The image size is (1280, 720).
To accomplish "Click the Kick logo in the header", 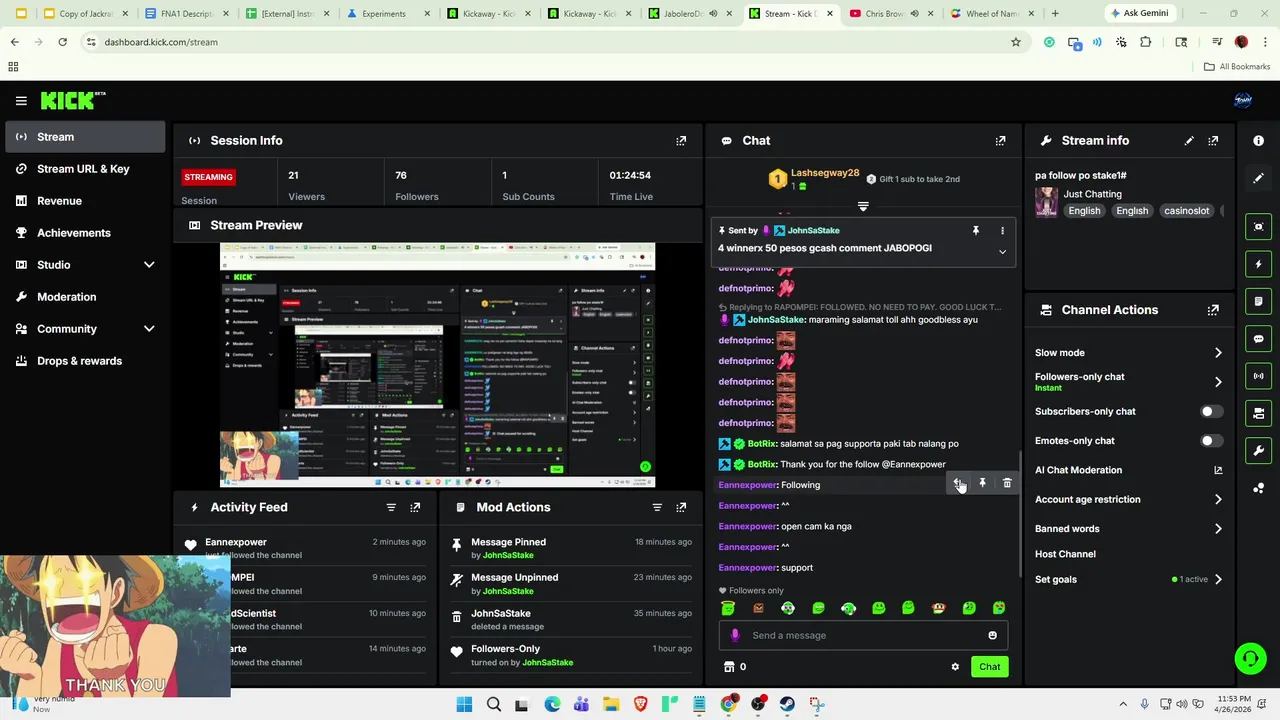I will click(73, 100).
